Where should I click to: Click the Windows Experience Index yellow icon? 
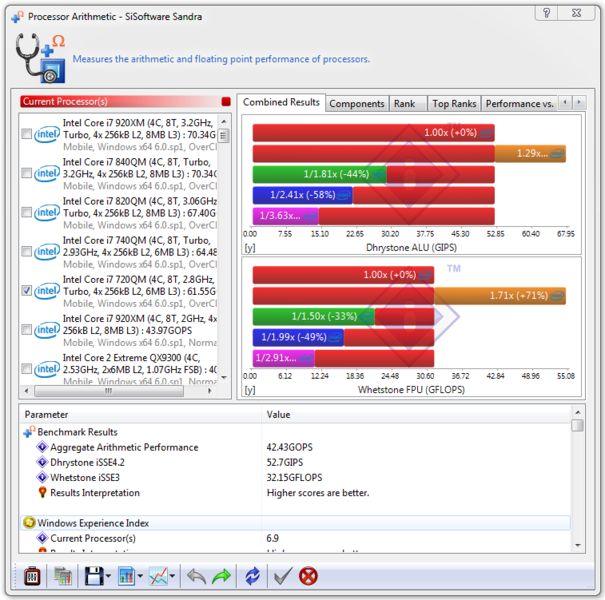click(x=29, y=523)
